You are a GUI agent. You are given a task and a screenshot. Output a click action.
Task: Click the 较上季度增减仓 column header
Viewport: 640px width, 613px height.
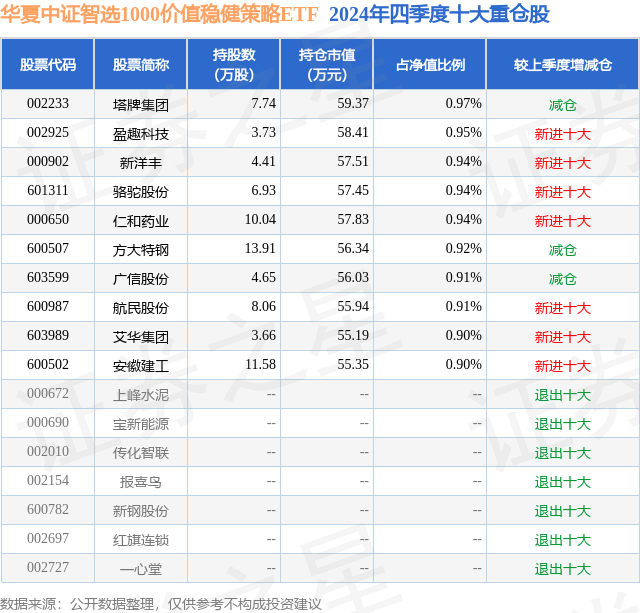click(x=563, y=64)
